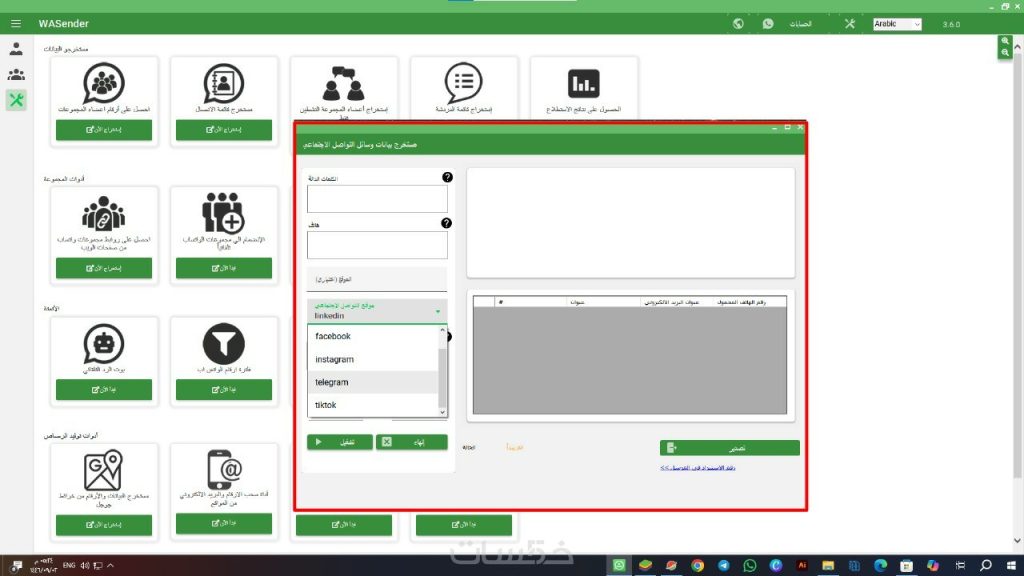Image resolution: width=1024 pixels, height=576 pixels.
Task: Open the hamburger menu next to WASender
Action: (16, 24)
